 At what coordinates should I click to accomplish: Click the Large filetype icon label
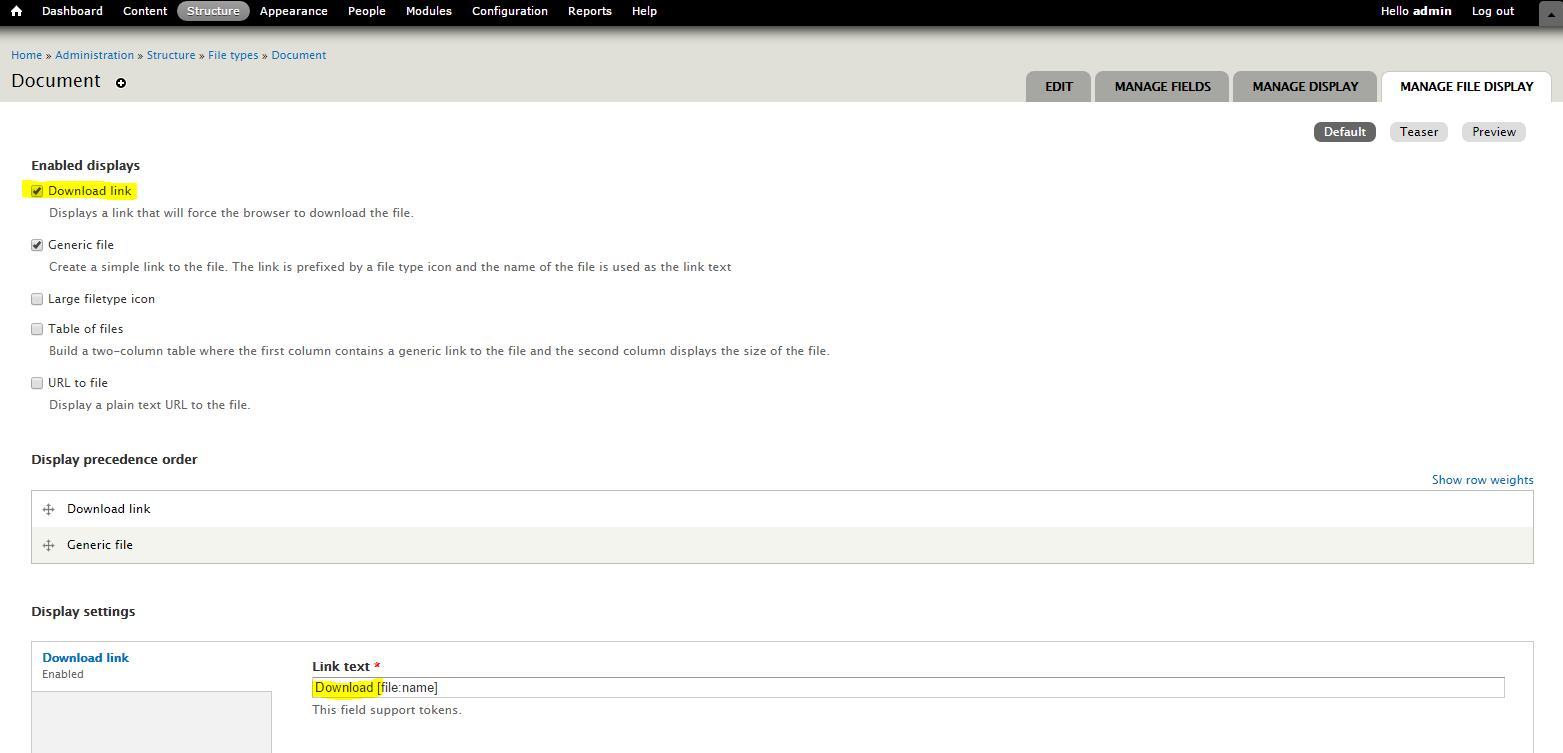(101, 299)
